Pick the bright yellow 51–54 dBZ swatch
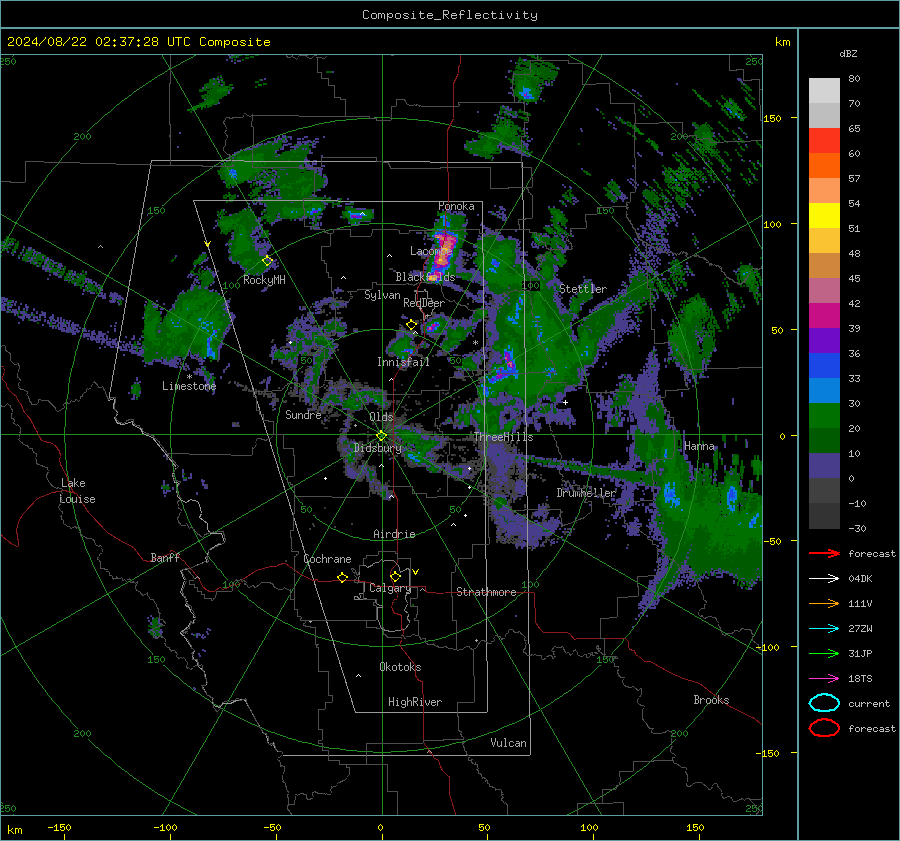Viewport: 900px width, 841px height. (824, 216)
